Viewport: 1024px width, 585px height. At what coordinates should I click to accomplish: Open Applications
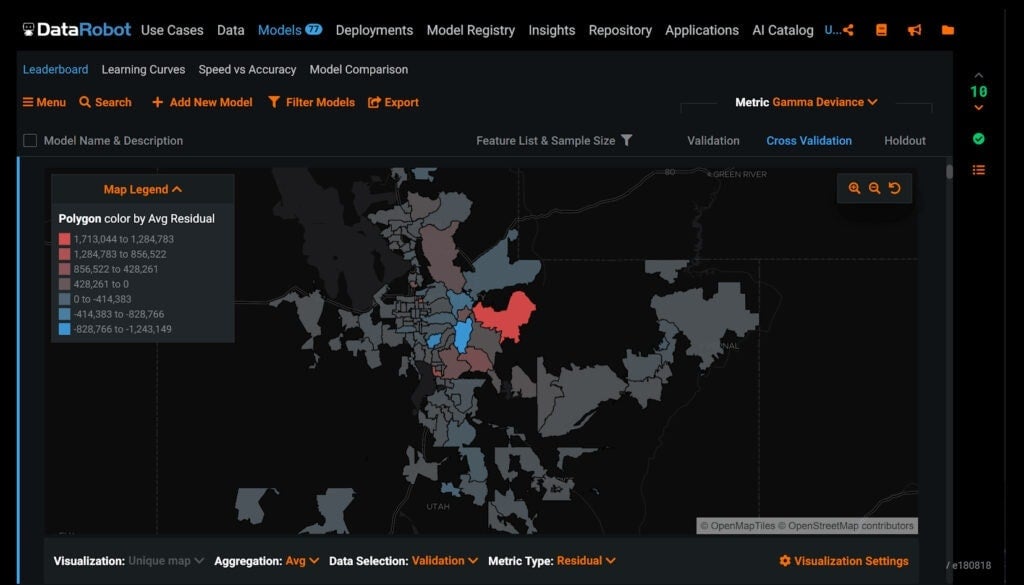tap(702, 30)
